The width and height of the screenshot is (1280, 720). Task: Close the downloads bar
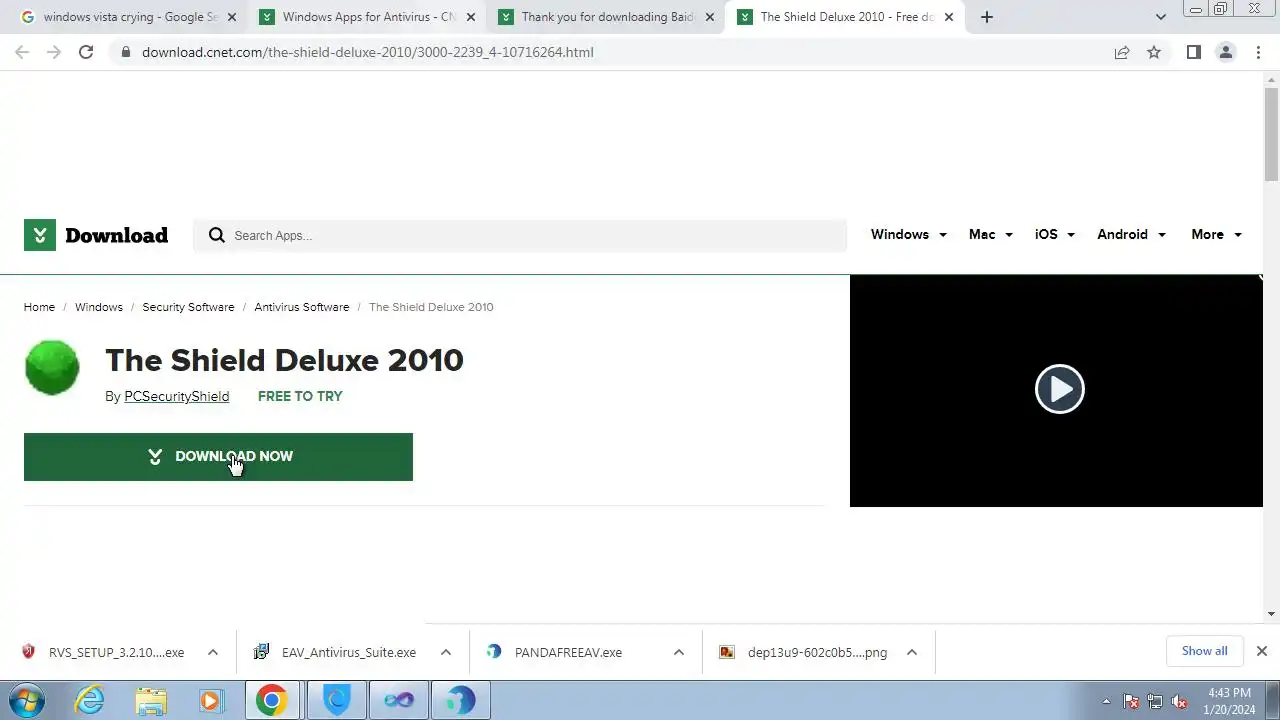tap(1262, 651)
